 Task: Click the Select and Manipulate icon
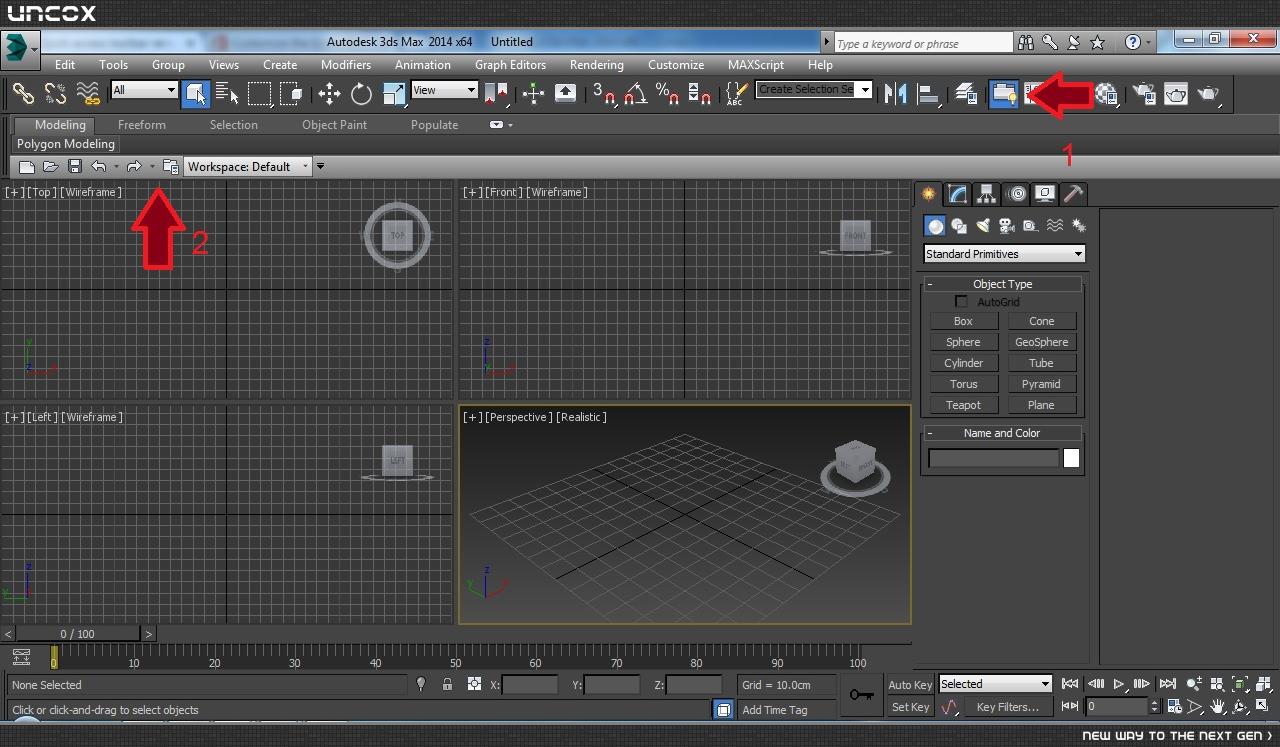533,93
